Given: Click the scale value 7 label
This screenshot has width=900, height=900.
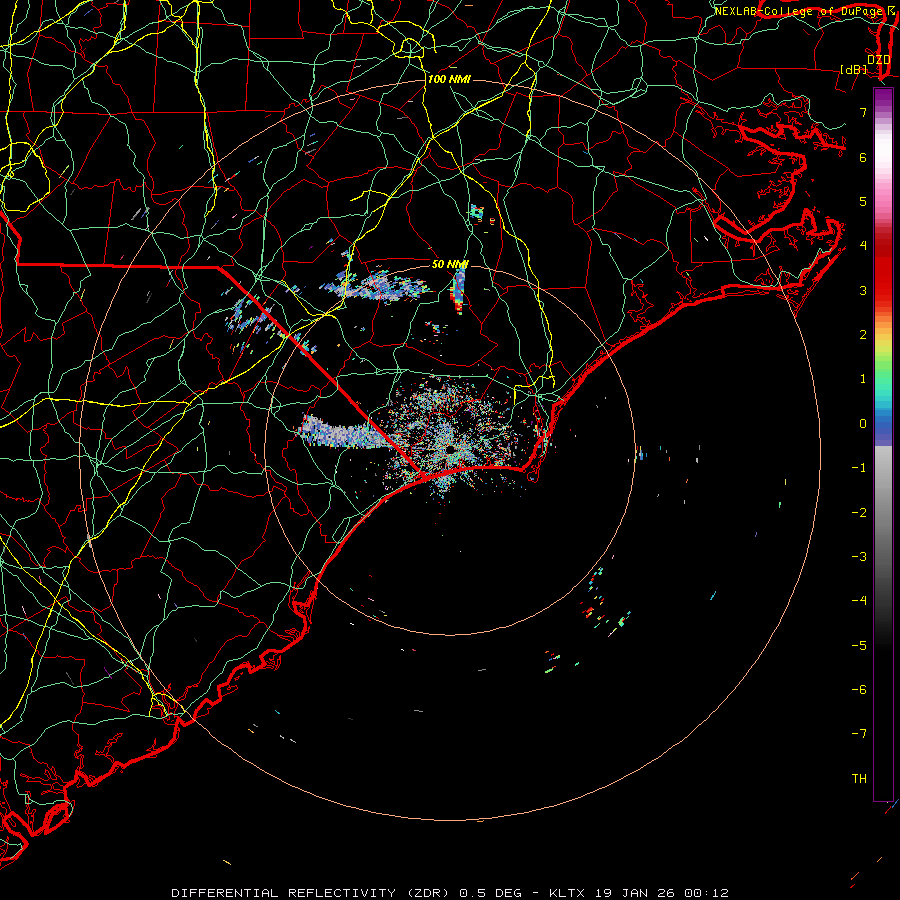Looking at the screenshot, I should click(x=863, y=112).
